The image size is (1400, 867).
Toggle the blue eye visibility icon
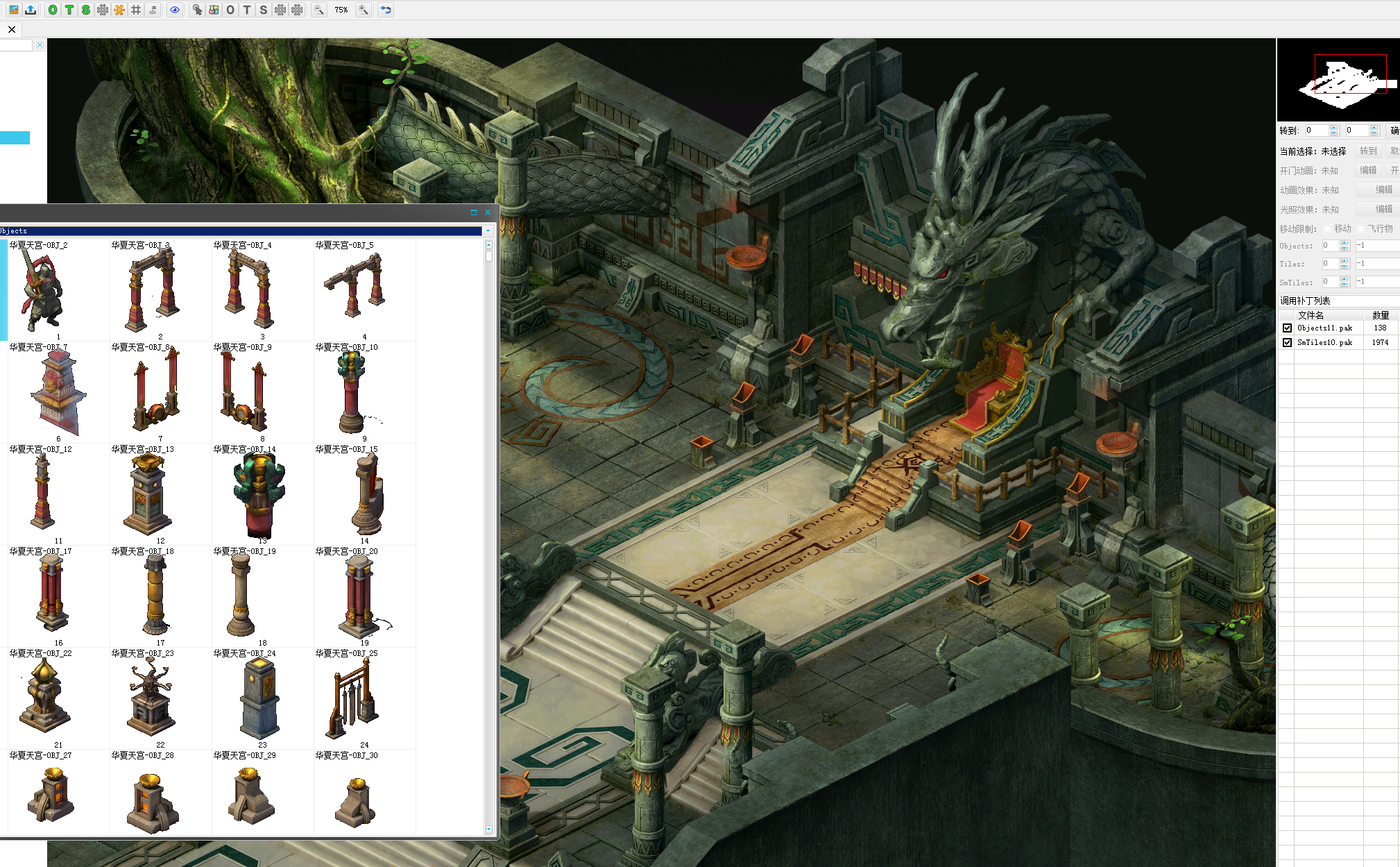[x=175, y=10]
